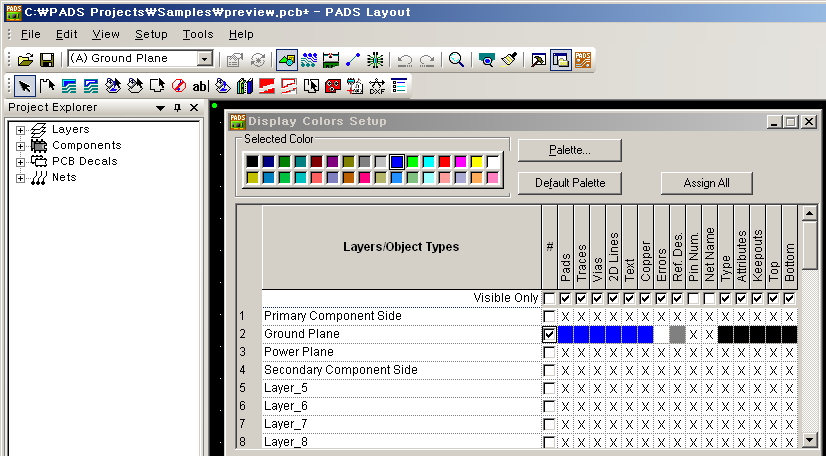This screenshot has width=826, height=456.
Task: Expand the Layers tree node
Action: coord(20,130)
